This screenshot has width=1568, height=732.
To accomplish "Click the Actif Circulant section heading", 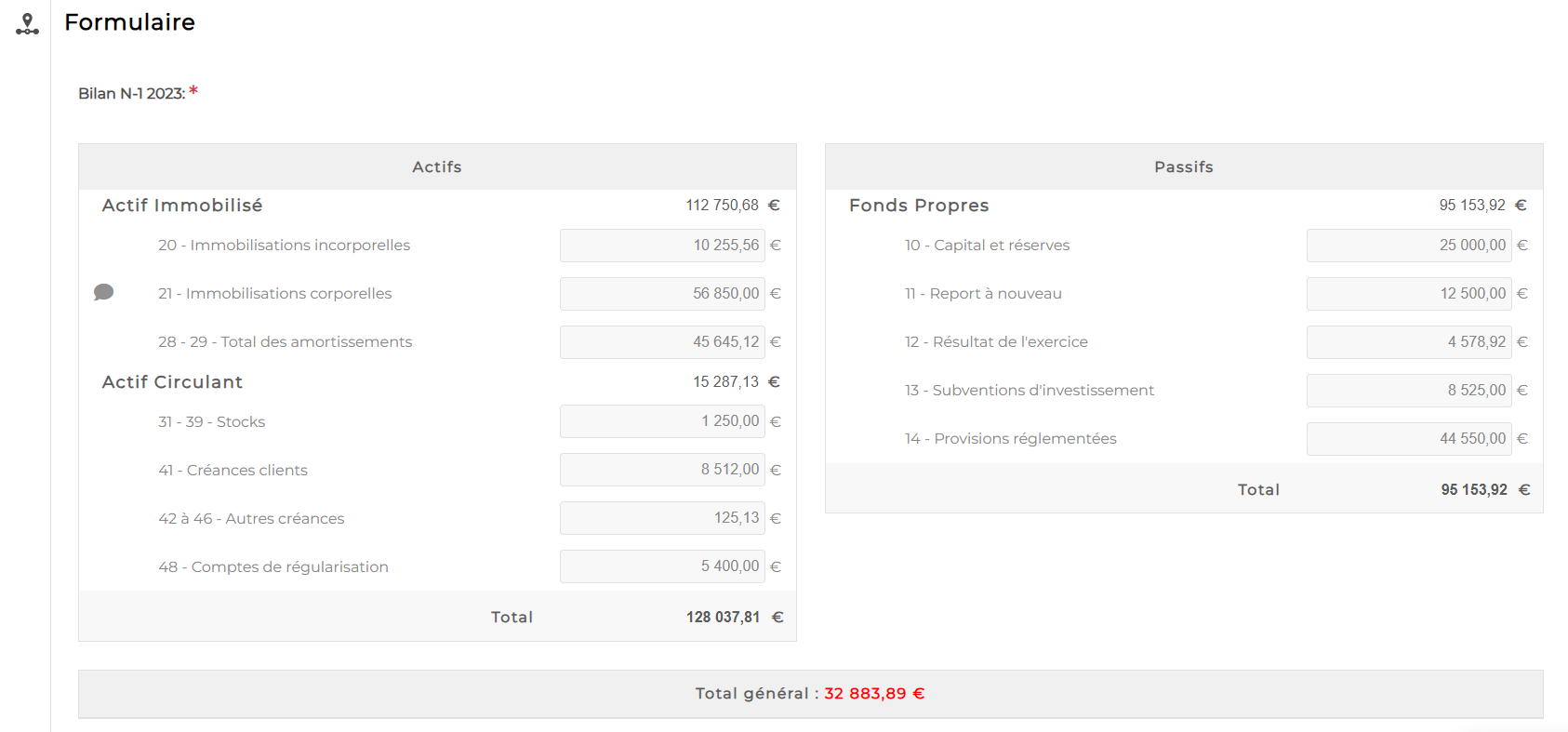I will pos(172,382).
